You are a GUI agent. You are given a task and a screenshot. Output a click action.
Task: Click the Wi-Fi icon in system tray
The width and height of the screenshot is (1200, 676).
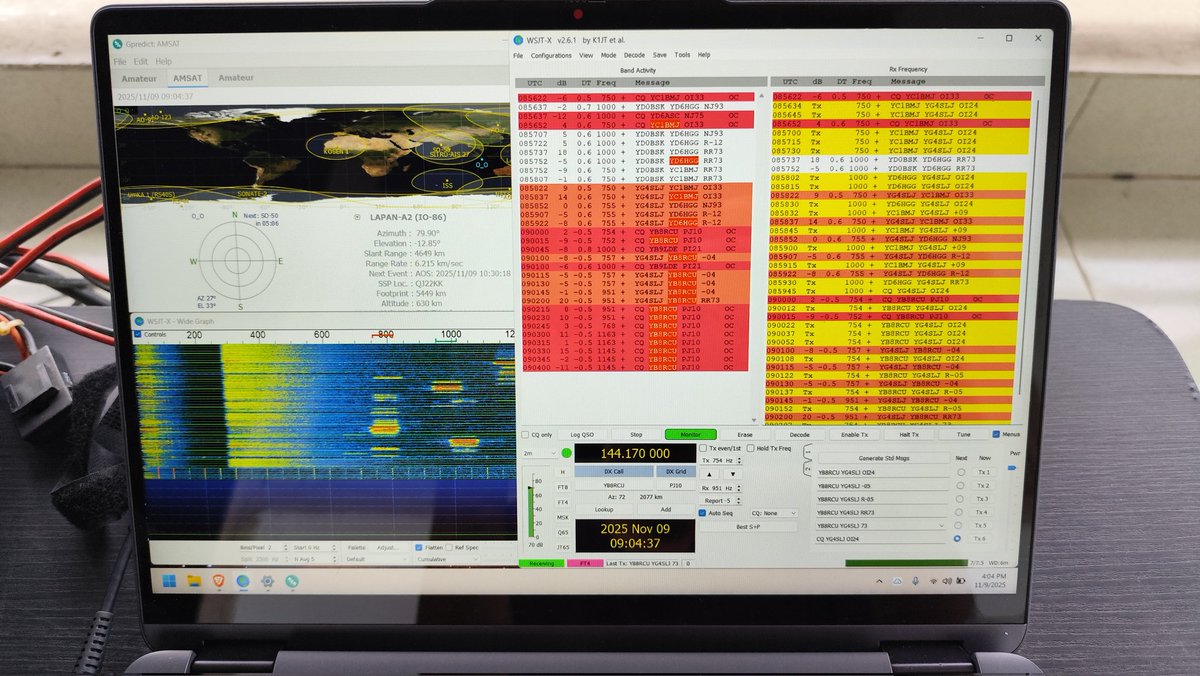(x=933, y=581)
